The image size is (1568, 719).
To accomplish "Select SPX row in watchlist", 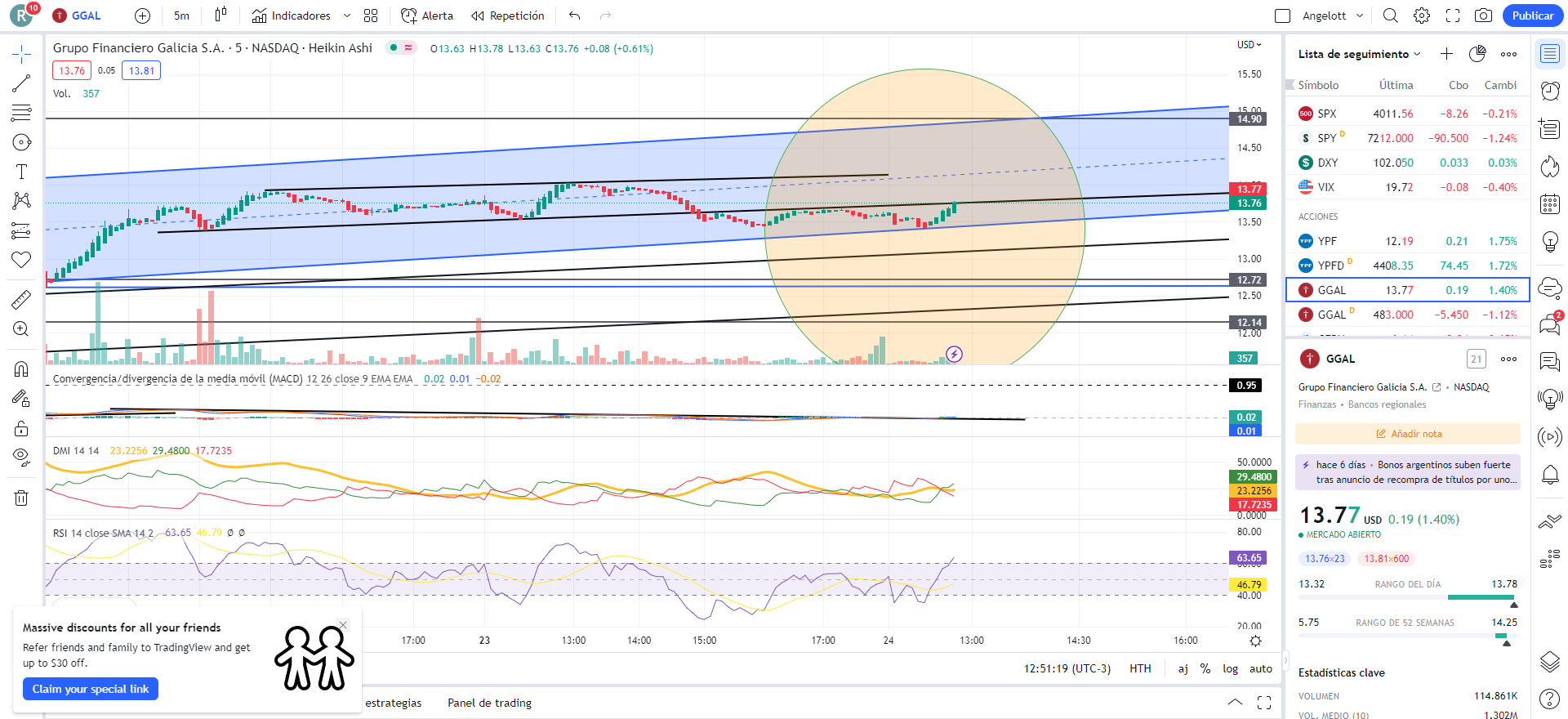I will click(1408, 114).
